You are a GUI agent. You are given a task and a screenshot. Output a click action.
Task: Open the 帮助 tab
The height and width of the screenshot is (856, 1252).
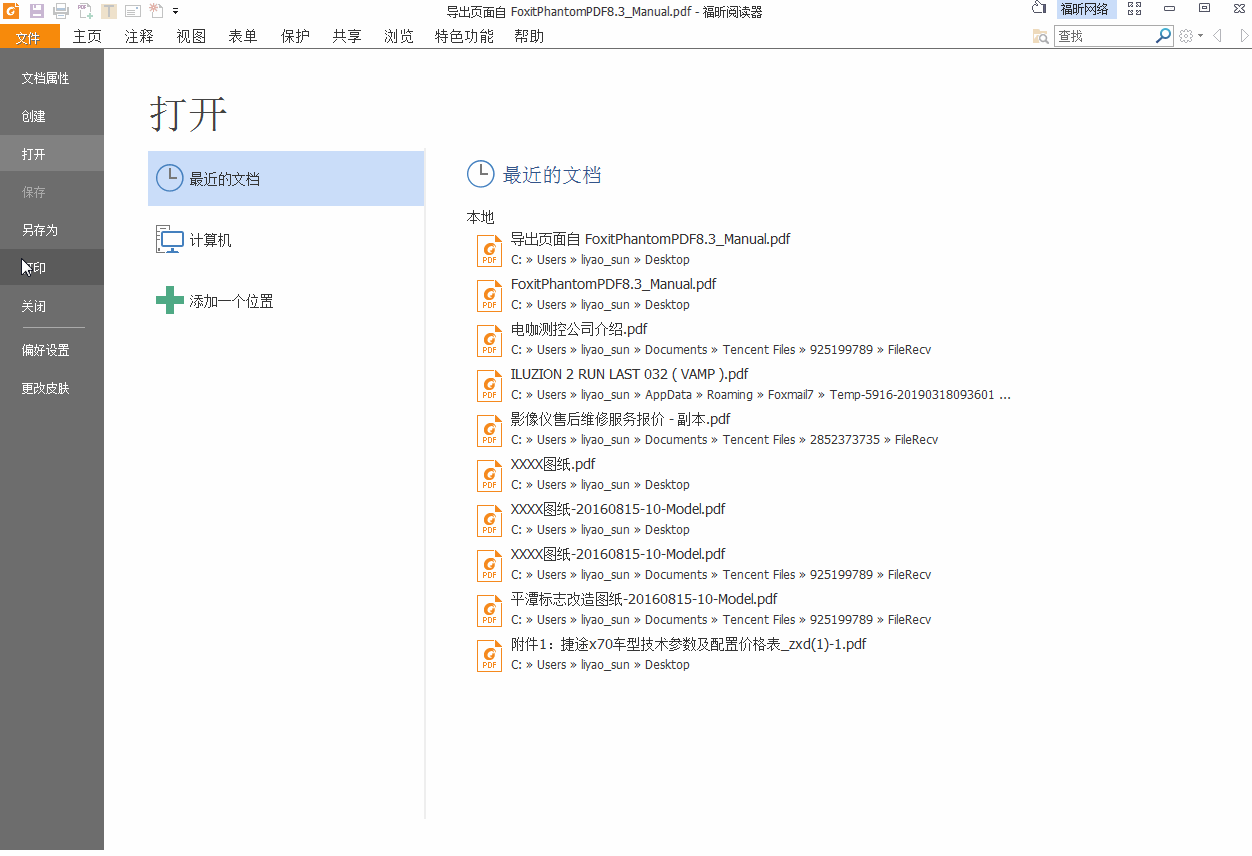(x=529, y=37)
